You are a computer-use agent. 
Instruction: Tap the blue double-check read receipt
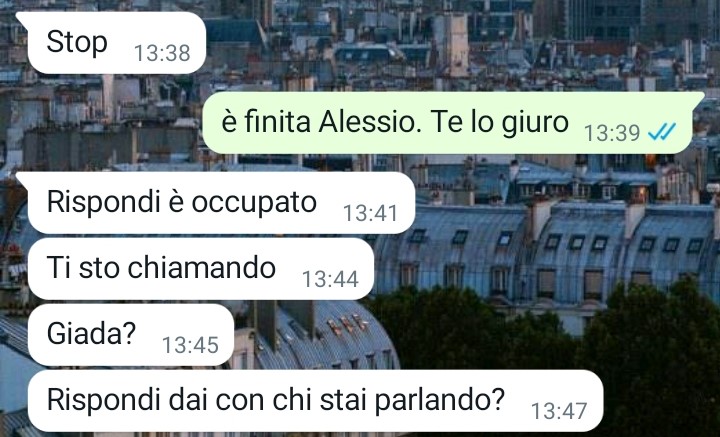click(x=662, y=133)
